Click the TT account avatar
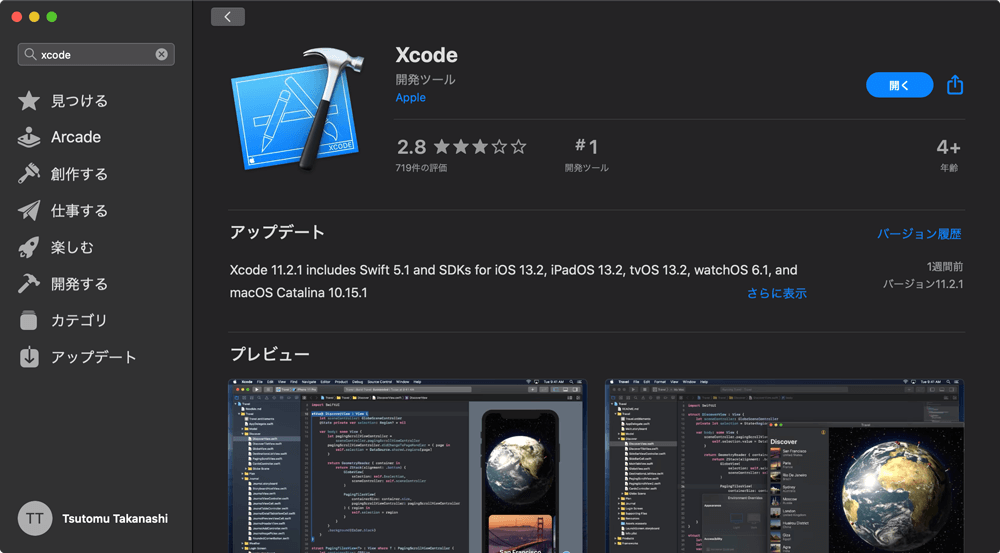 pyautogui.click(x=34, y=519)
